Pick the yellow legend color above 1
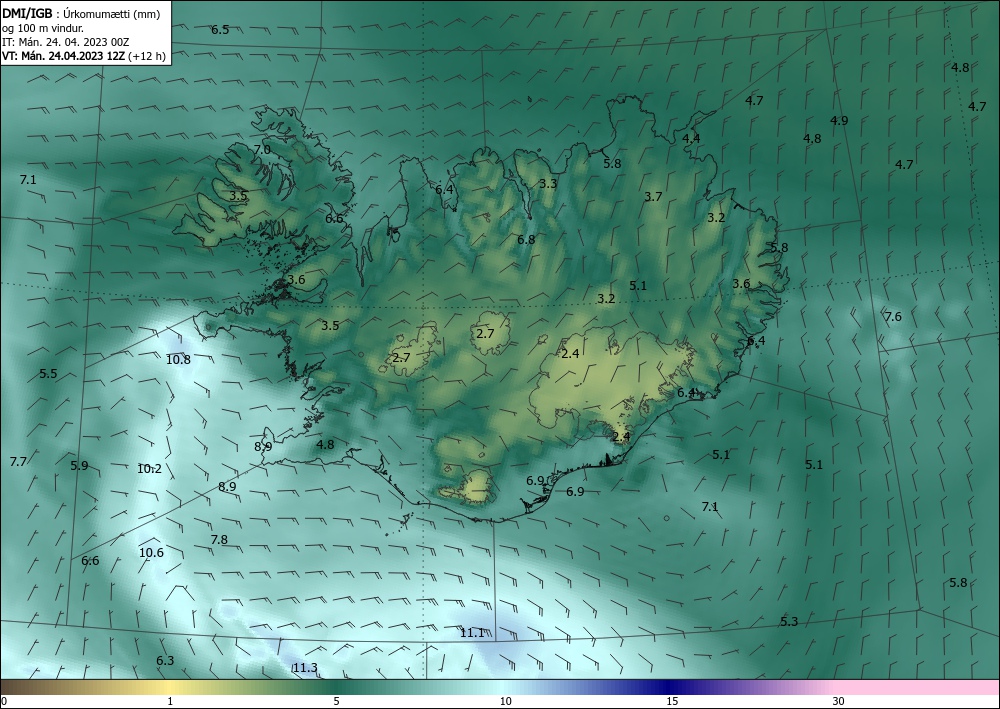Screen dimensions: 1000x709 (170, 687)
